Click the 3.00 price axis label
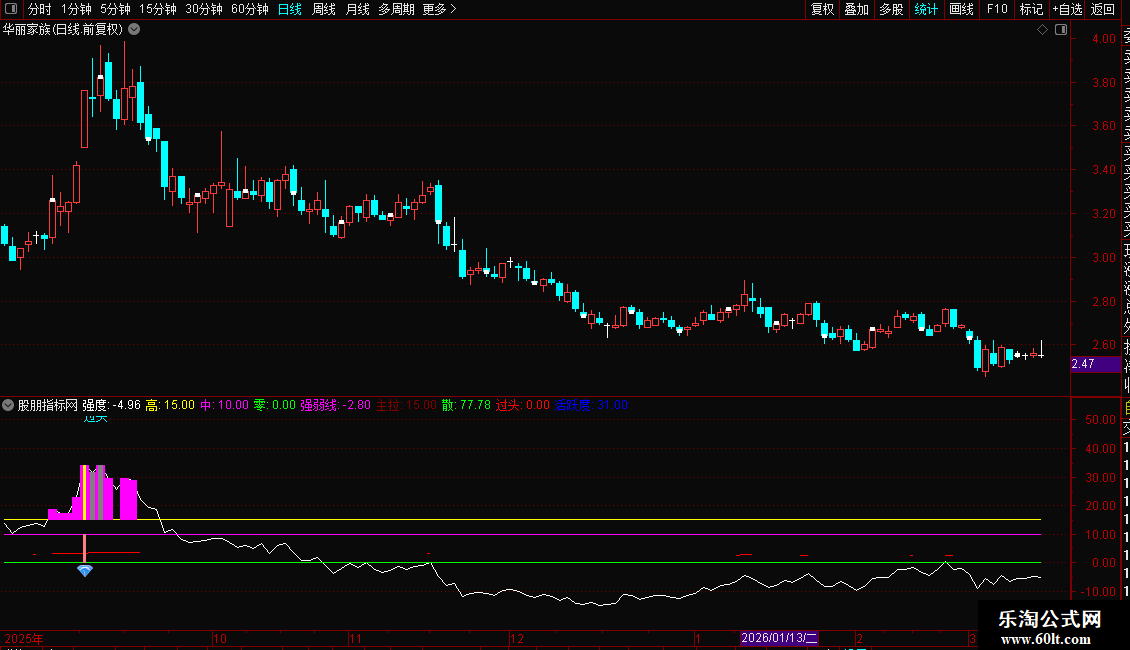The height and width of the screenshot is (650, 1130). coord(1103,258)
